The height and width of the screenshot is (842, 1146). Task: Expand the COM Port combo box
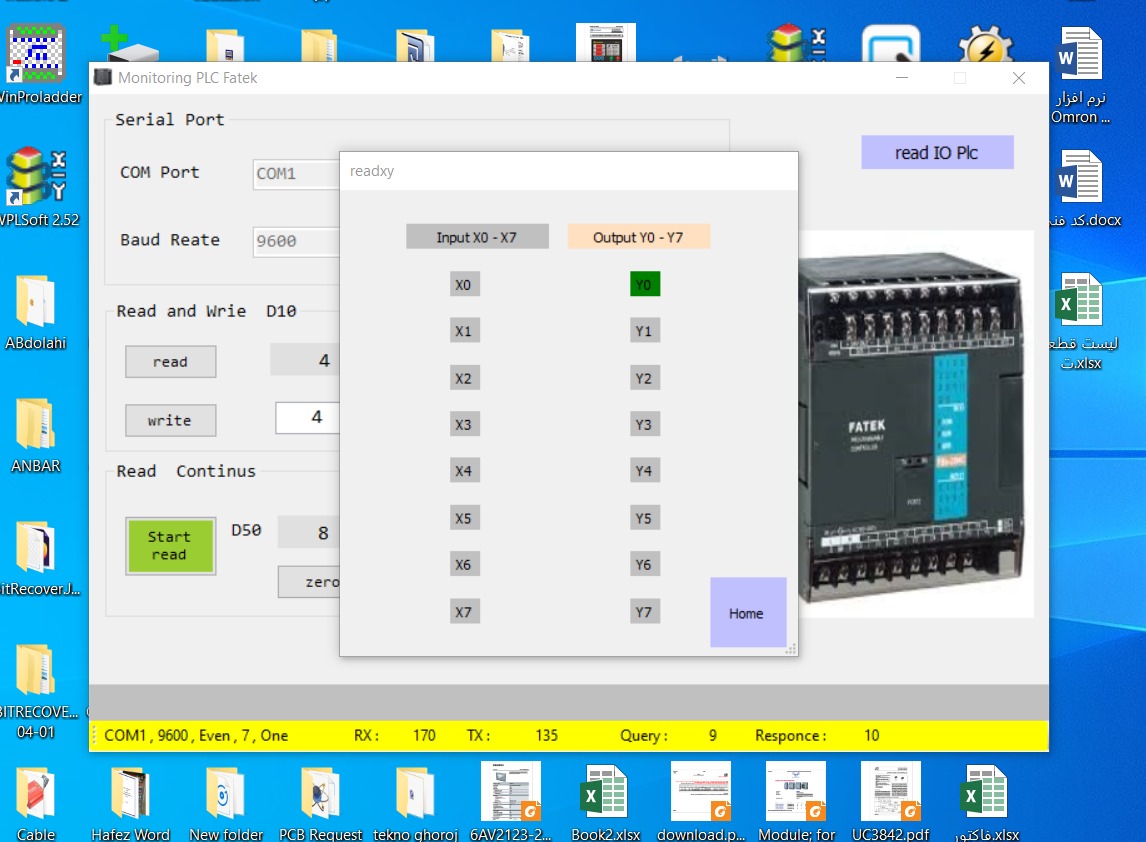[297, 174]
